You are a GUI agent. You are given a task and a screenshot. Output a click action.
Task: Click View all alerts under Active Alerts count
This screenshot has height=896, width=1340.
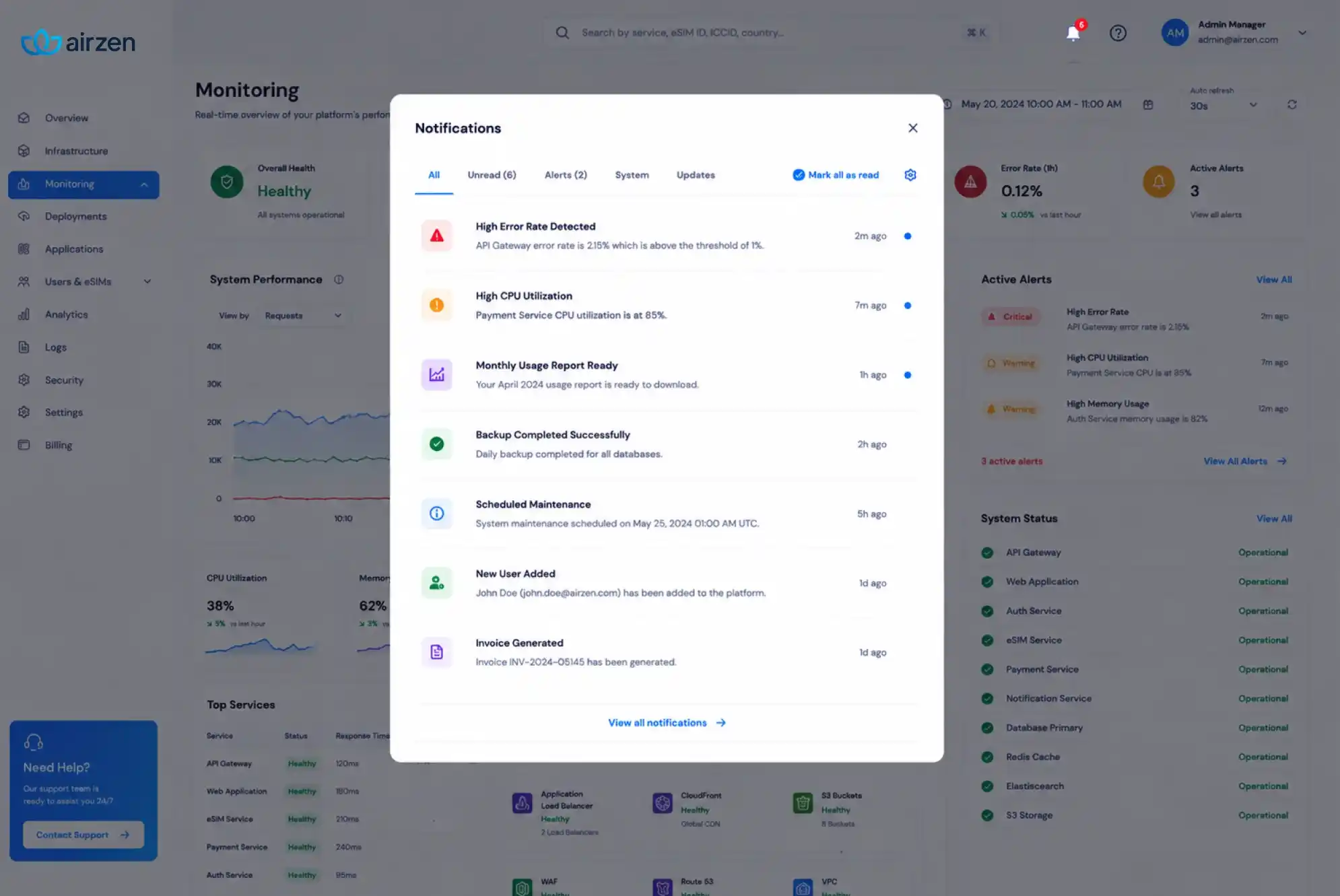1215,215
